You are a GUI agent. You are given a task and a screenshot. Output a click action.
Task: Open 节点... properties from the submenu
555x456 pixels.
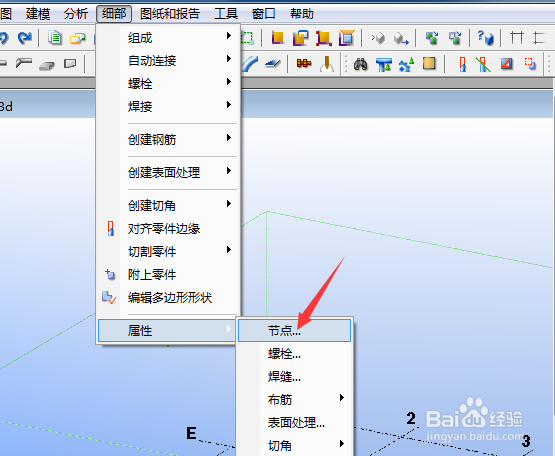(294, 330)
